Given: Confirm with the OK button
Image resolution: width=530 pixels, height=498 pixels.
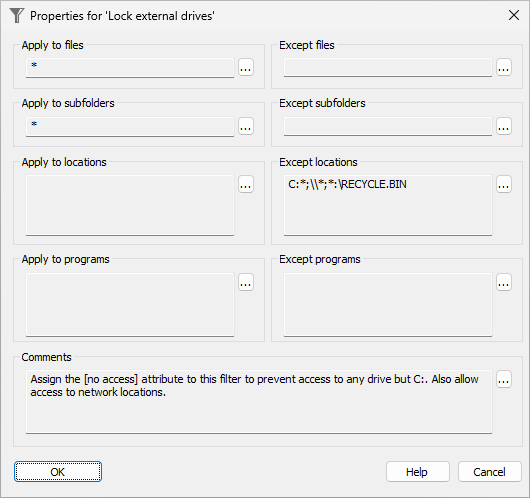Looking at the screenshot, I should click(x=58, y=472).
